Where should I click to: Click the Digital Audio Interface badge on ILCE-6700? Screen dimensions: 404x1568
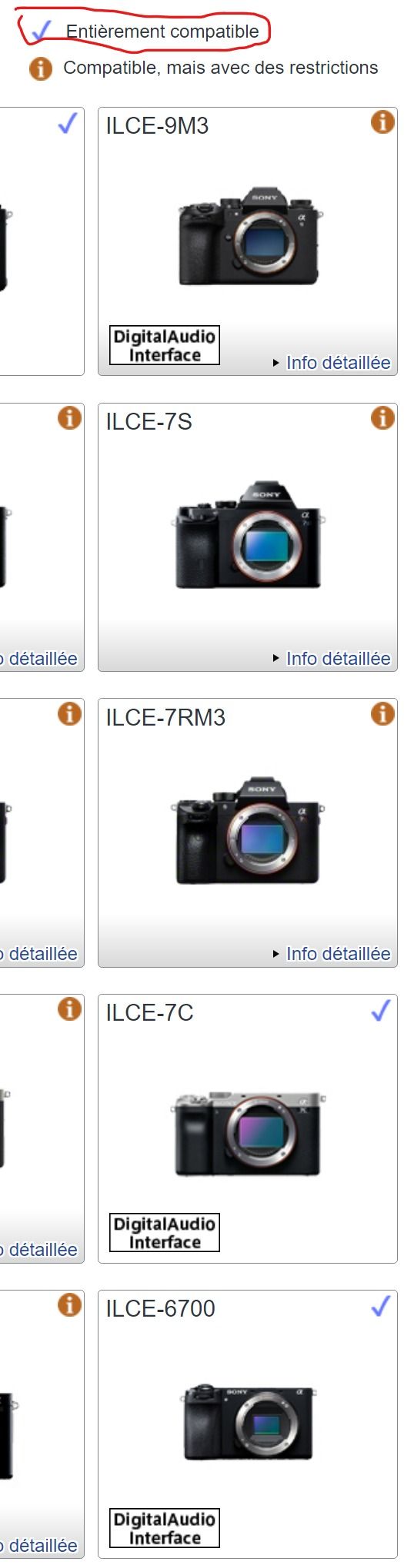165,1528
